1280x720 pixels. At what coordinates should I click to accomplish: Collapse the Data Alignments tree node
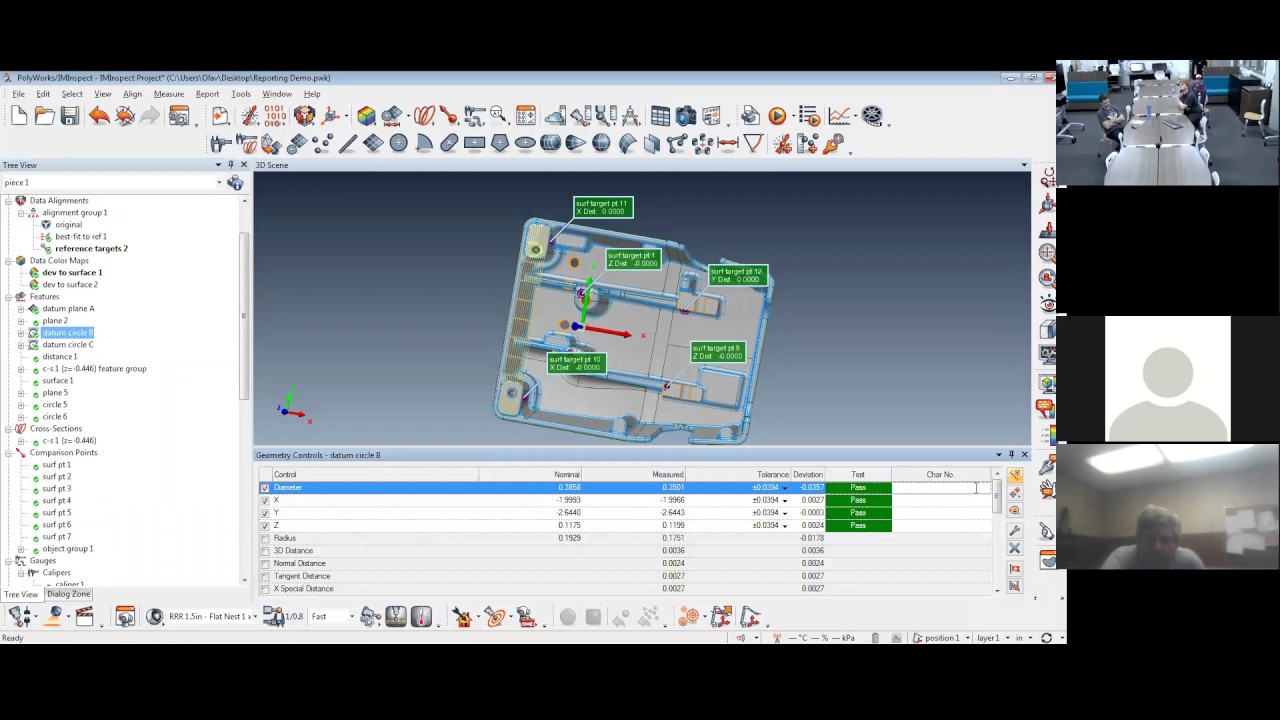point(8,201)
